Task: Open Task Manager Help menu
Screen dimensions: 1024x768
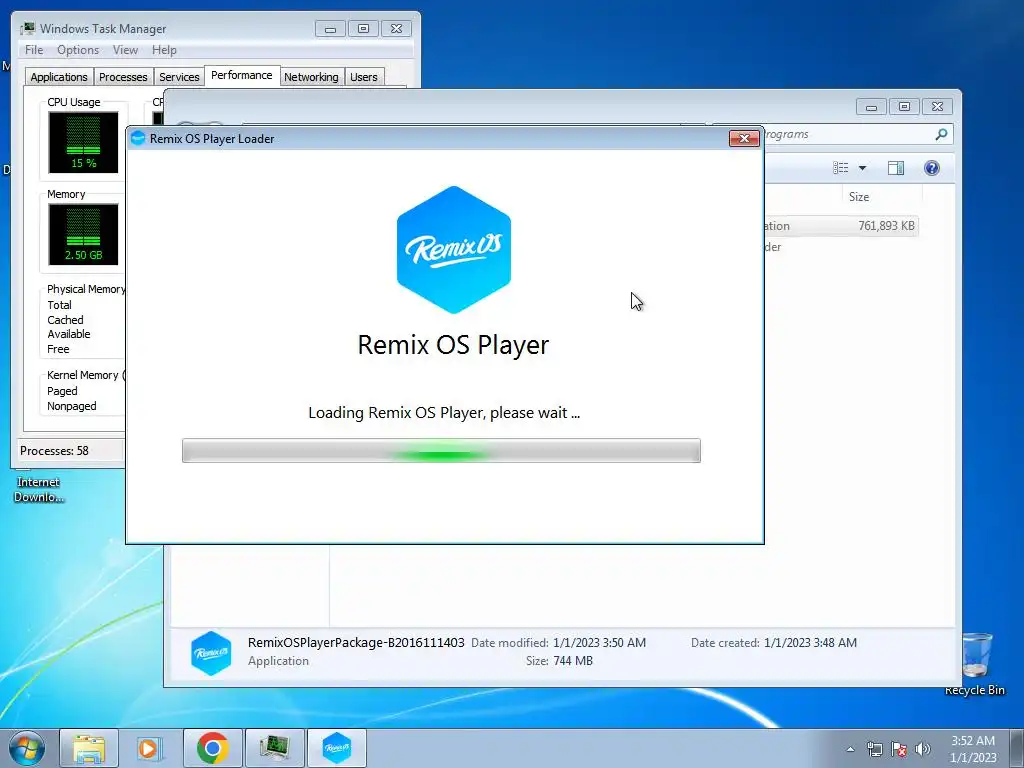Action: coord(164,50)
